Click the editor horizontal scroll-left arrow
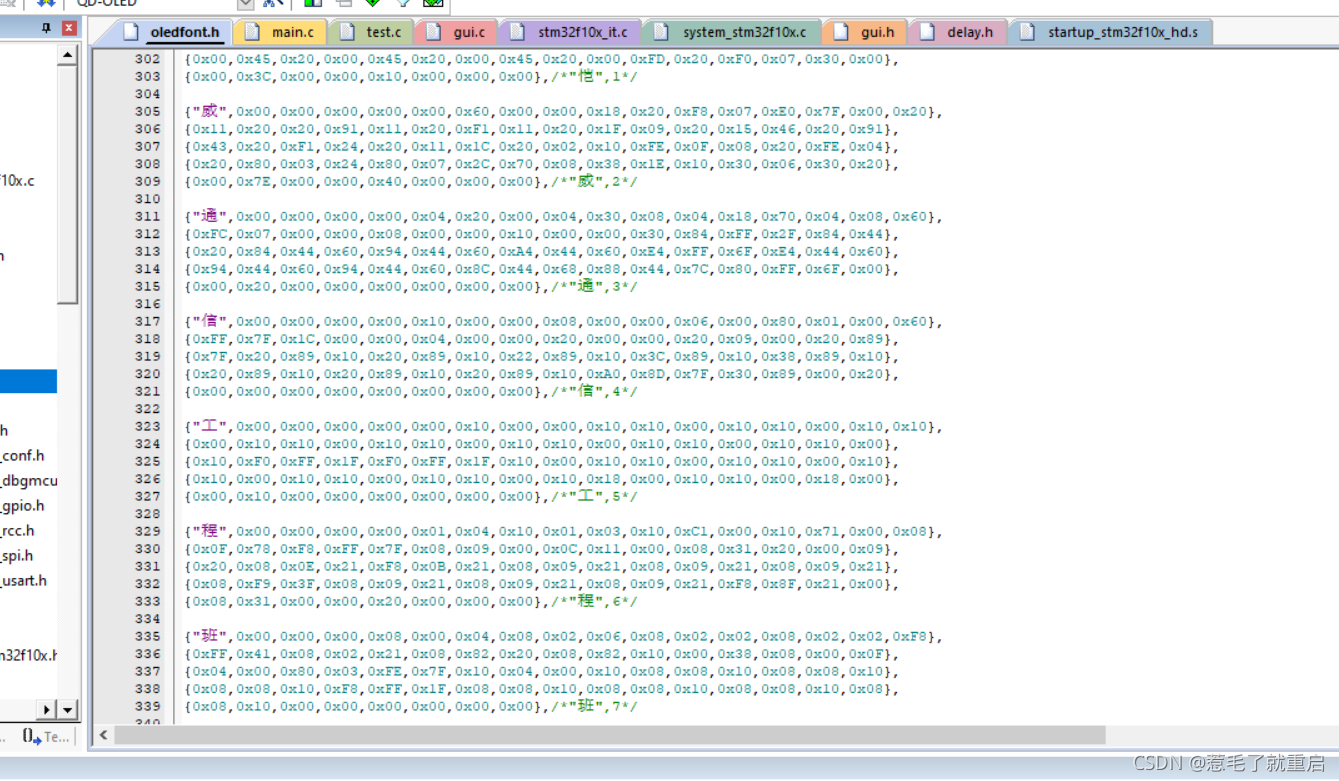Image resolution: width=1339 pixels, height=781 pixels. pos(103,735)
